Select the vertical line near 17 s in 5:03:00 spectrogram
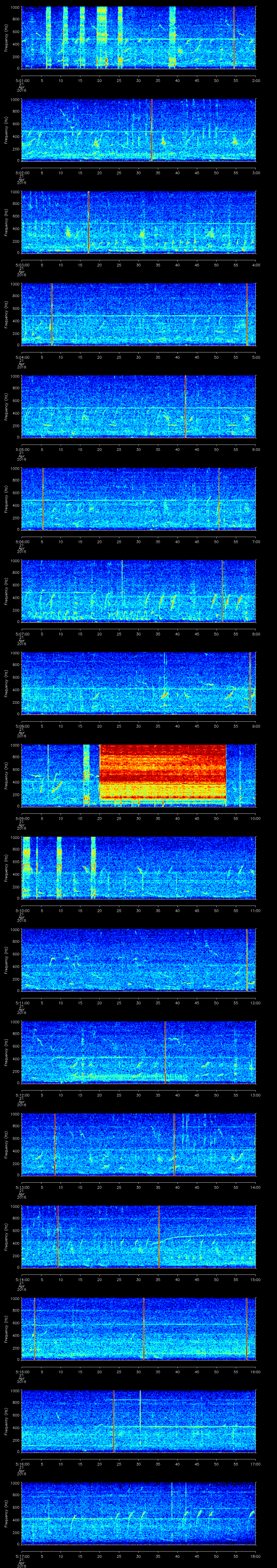Viewport: 277px width, 1568px height. pos(88,222)
